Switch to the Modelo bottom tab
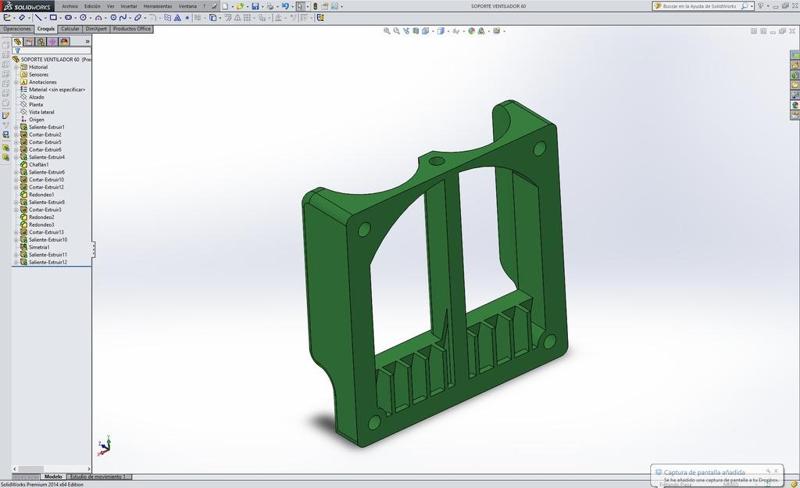Image resolution: width=800 pixels, height=488 pixels. [x=53, y=477]
